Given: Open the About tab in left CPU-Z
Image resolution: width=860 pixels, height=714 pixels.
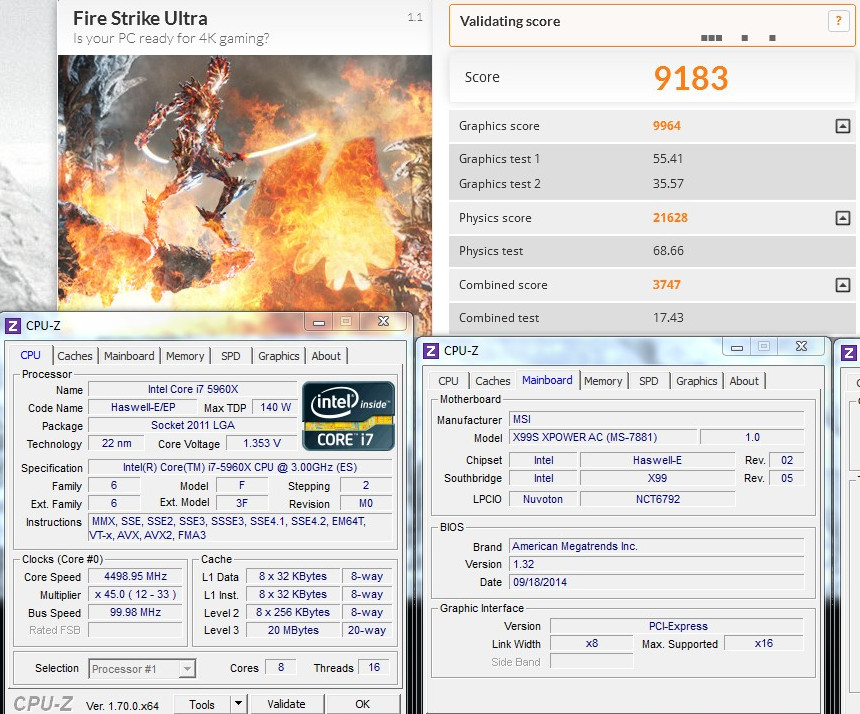Looking at the screenshot, I should (326, 356).
